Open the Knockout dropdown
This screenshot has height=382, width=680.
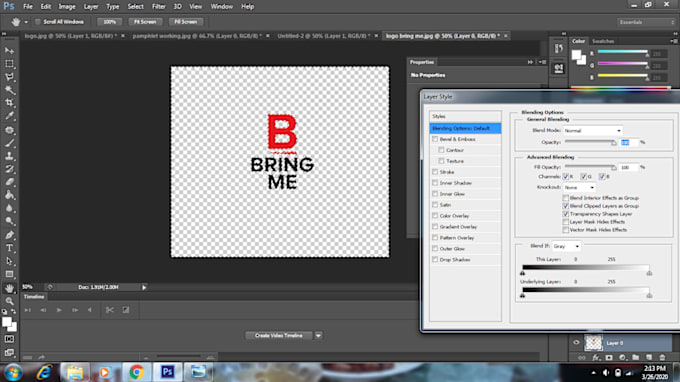[579, 187]
